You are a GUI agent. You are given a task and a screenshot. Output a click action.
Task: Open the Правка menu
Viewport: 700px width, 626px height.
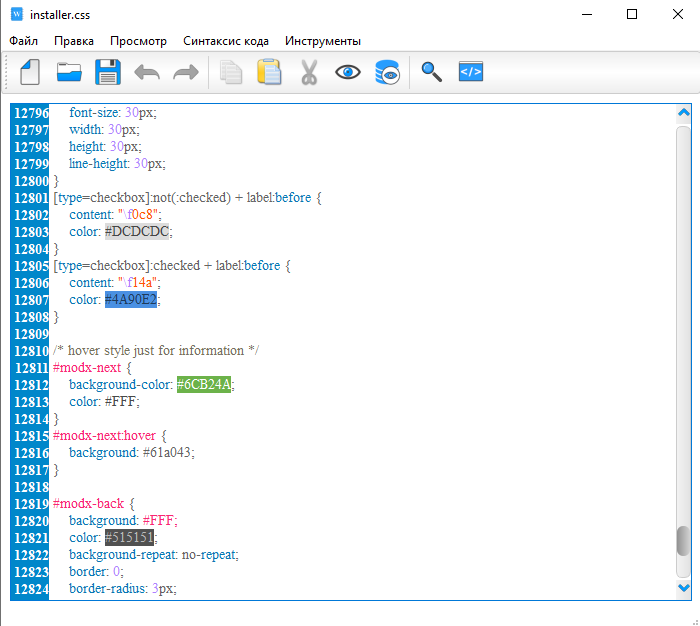74,41
